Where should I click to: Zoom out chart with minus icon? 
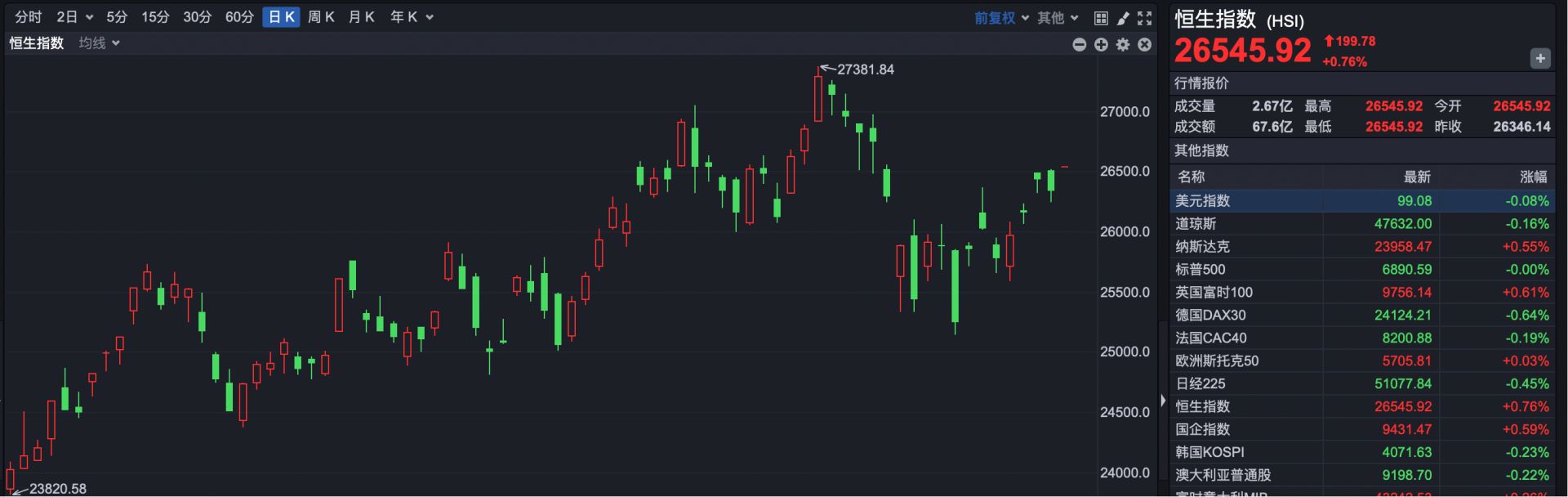coord(1080,45)
